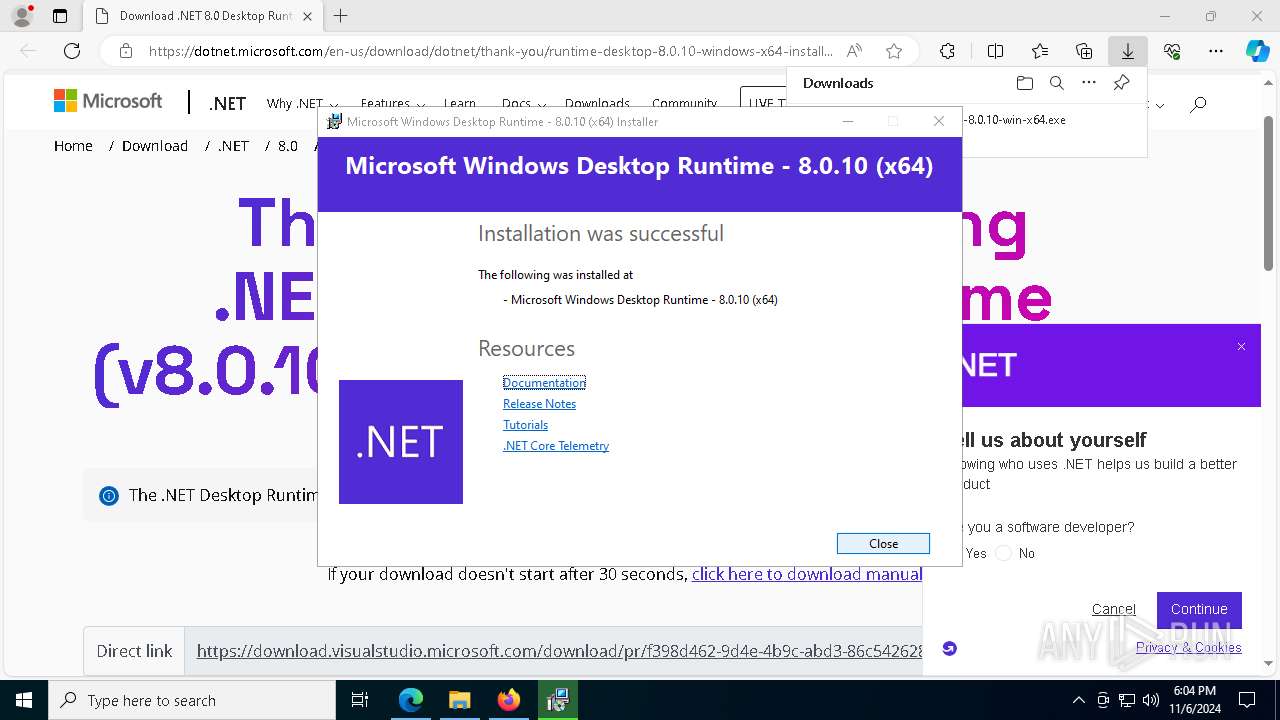
Task: Open the Community nav item
Action: click(684, 103)
